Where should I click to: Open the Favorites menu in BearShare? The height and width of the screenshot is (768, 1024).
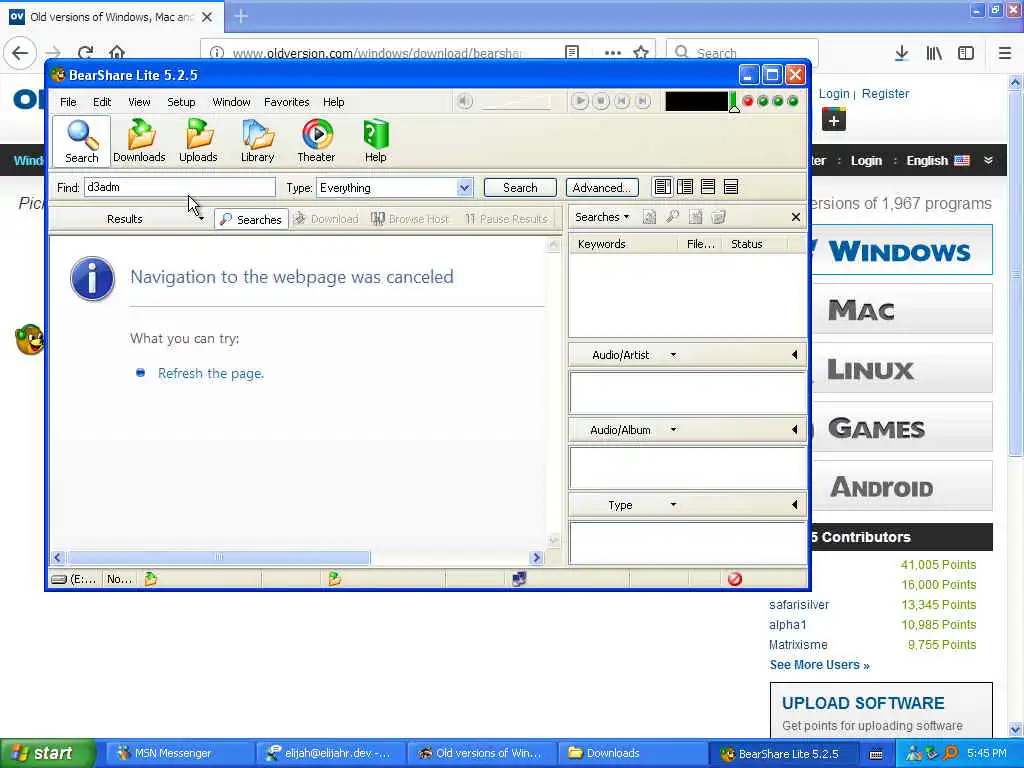[x=287, y=102]
